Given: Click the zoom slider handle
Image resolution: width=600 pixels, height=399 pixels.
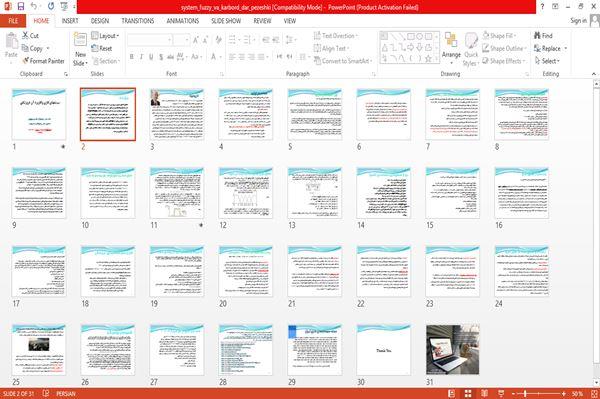Looking at the screenshot, I should (525, 393).
